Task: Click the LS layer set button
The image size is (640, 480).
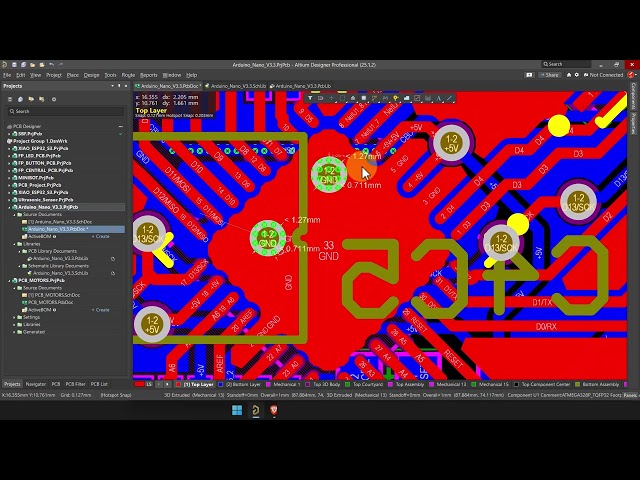Action: tap(149, 384)
